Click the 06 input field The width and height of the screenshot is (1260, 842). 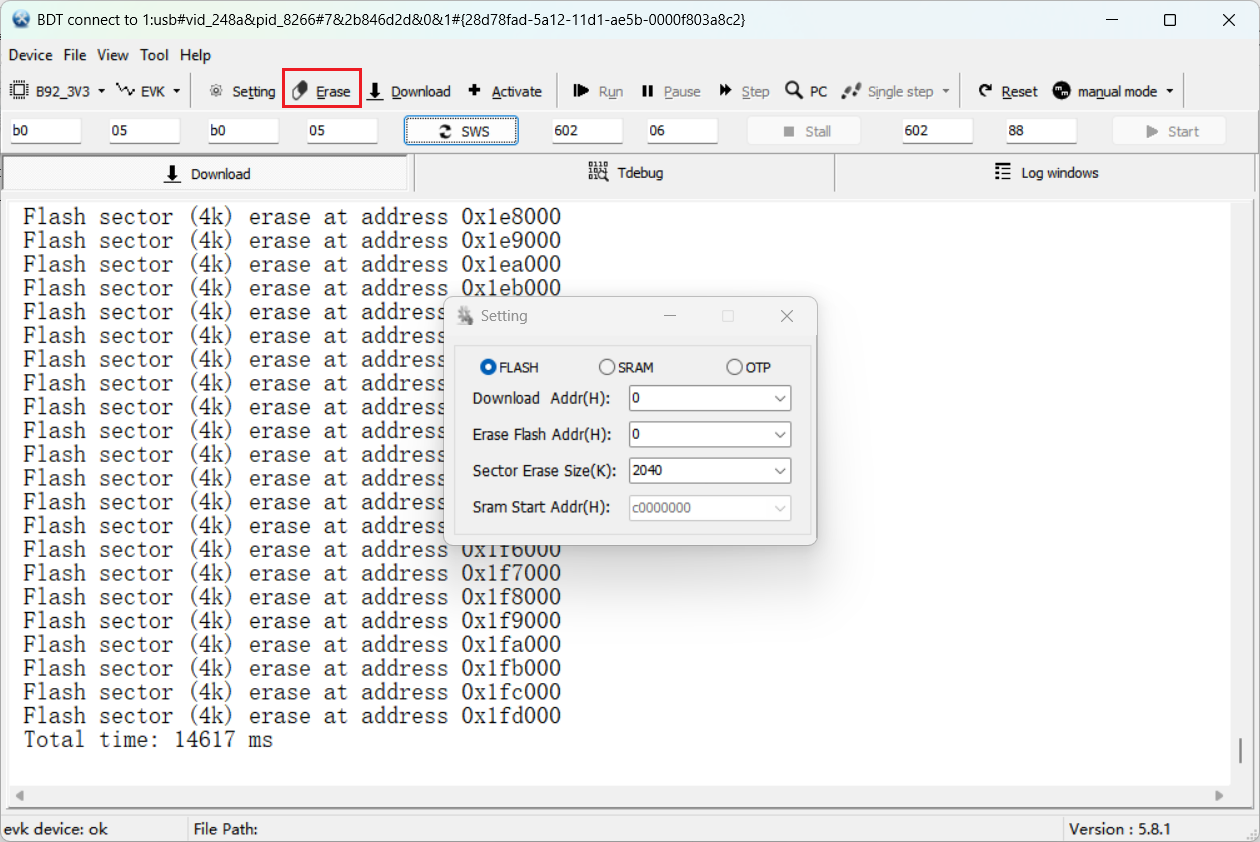point(682,131)
